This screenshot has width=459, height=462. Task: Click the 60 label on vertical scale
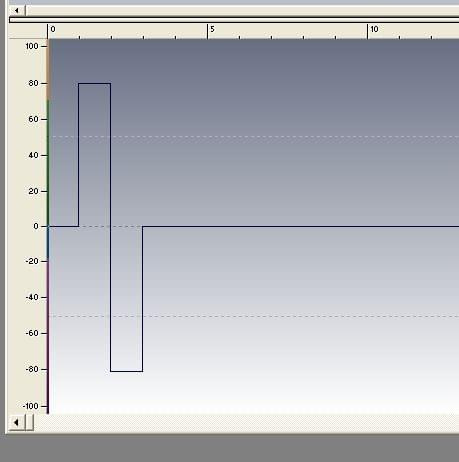tap(33, 119)
